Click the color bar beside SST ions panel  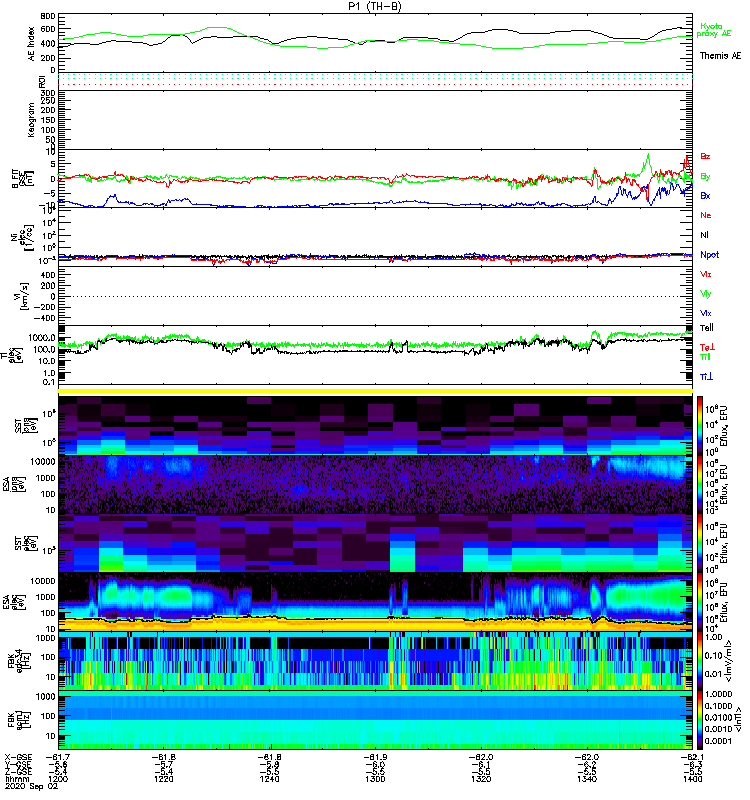[x=700, y=425]
